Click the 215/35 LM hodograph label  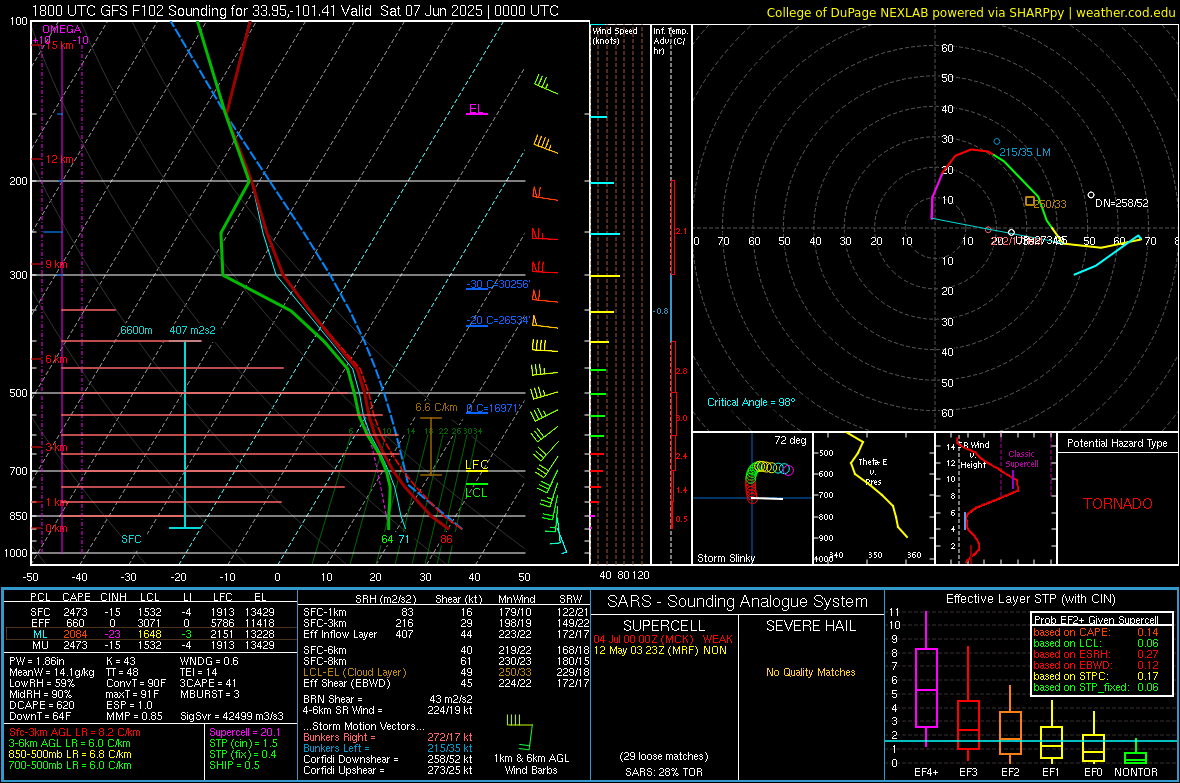(x=1025, y=152)
